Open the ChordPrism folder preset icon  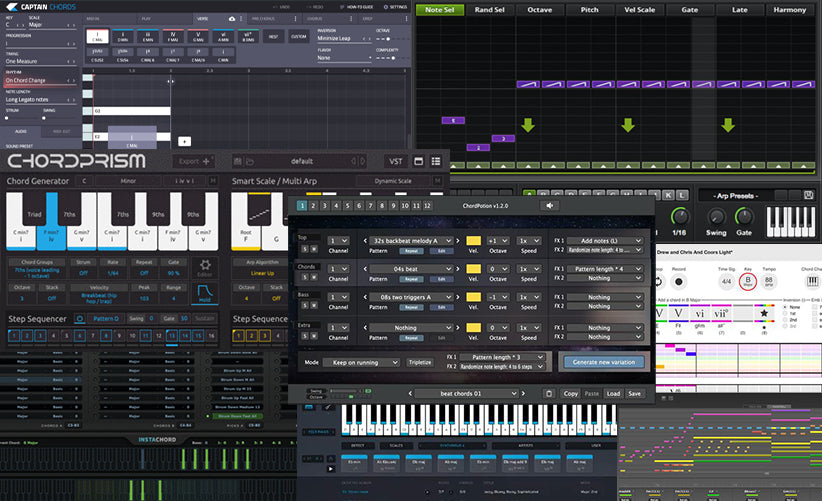[x=250, y=161]
